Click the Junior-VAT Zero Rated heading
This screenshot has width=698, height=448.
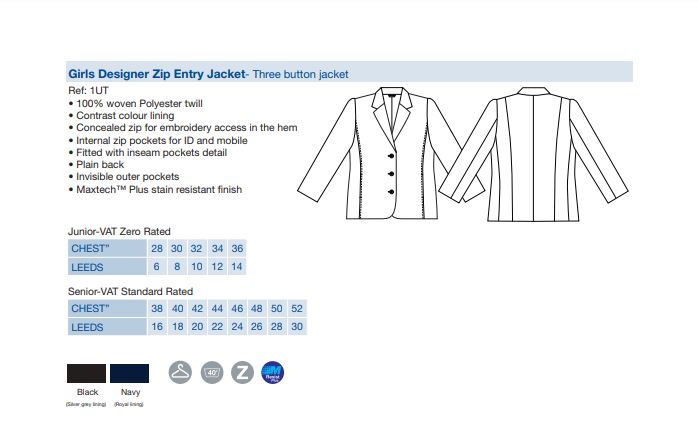(x=119, y=232)
